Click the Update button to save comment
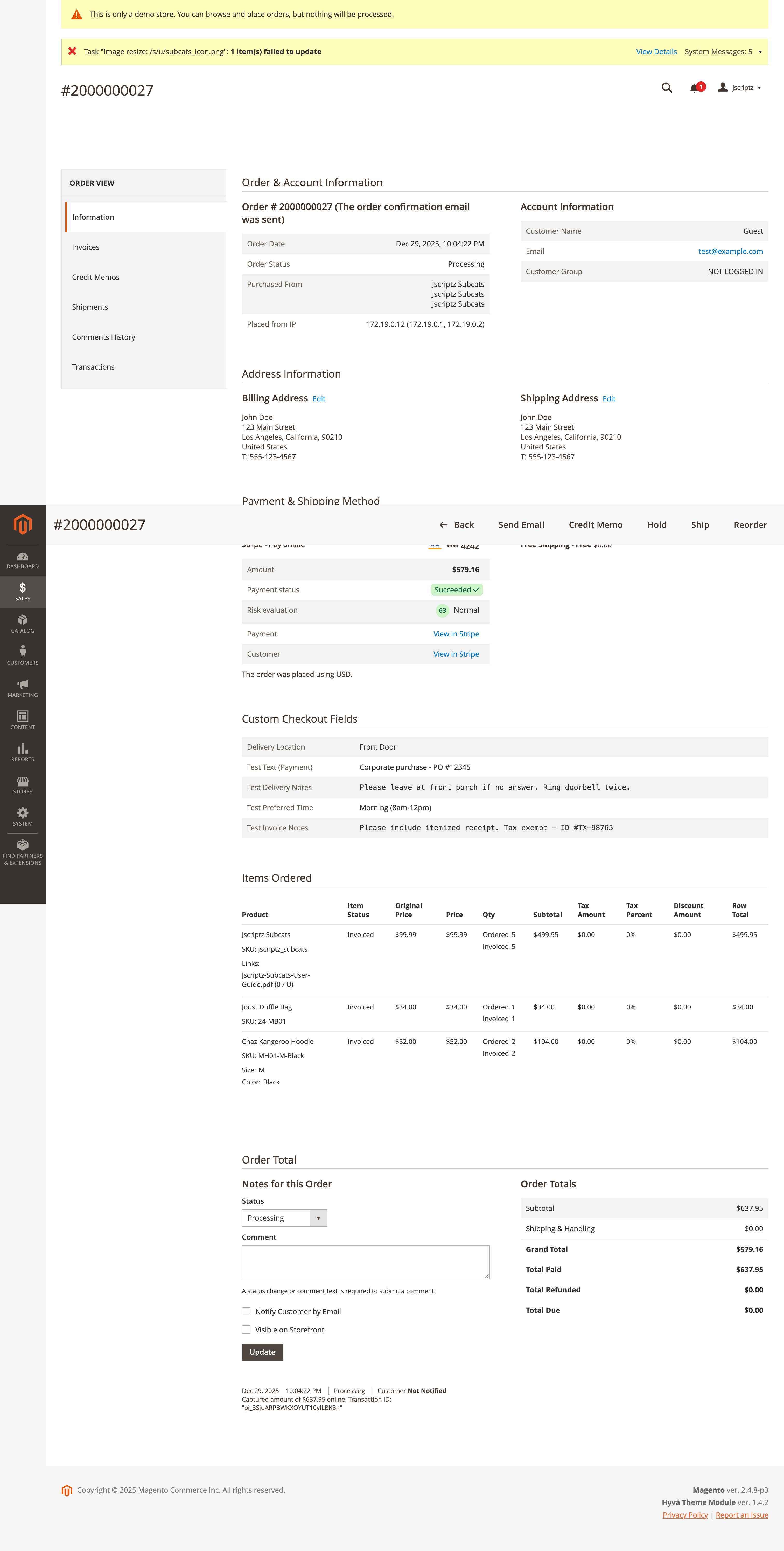 point(262,1352)
